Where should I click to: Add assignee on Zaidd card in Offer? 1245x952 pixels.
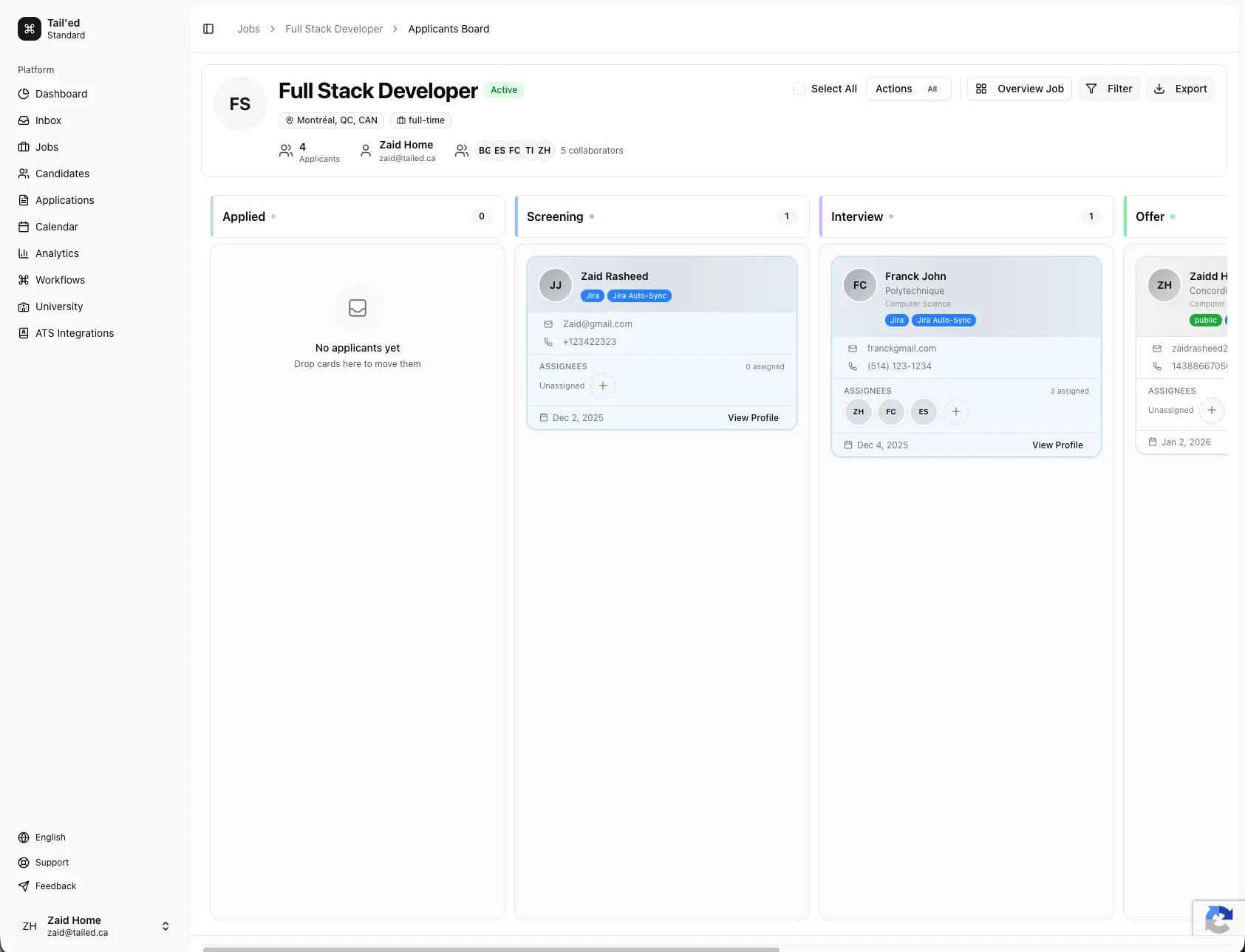1212,410
